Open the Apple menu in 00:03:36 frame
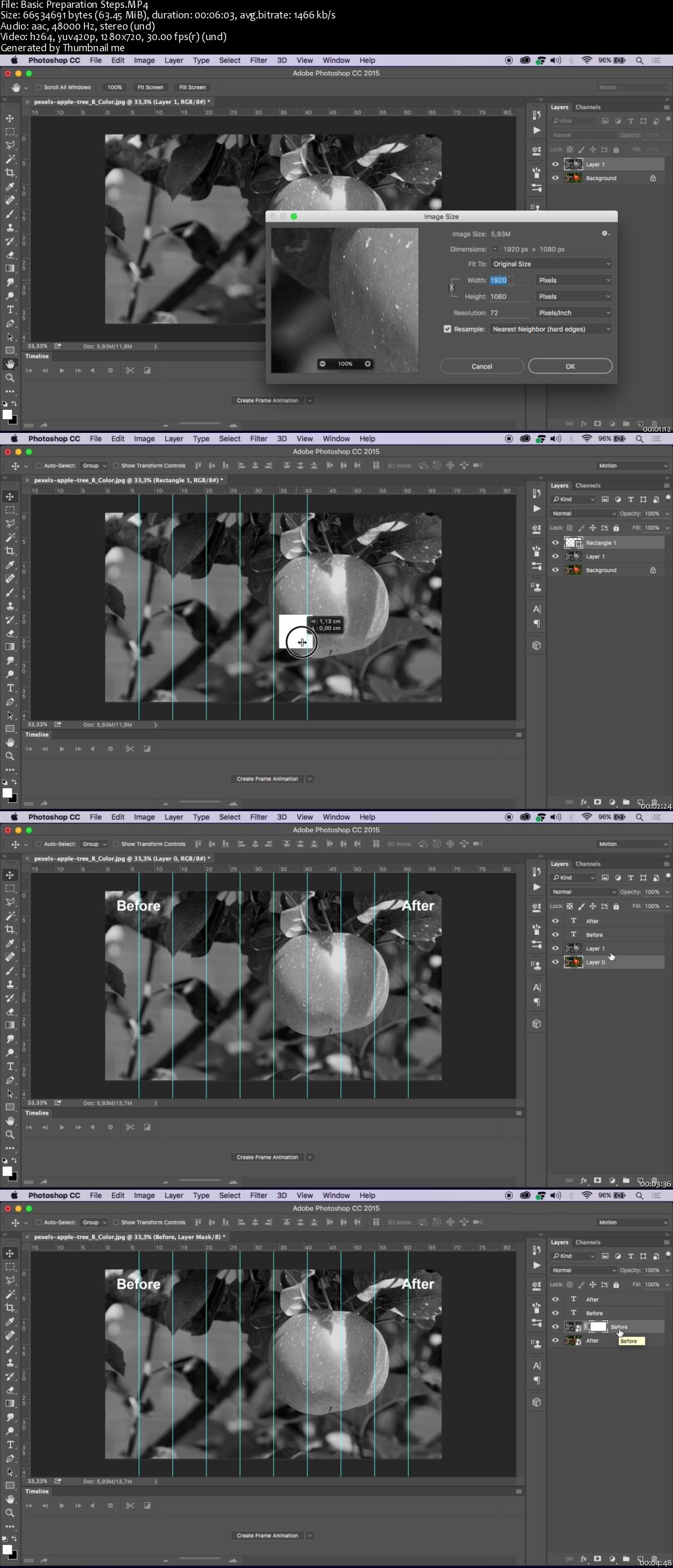The height and width of the screenshot is (1568, 673). (14, 817)
